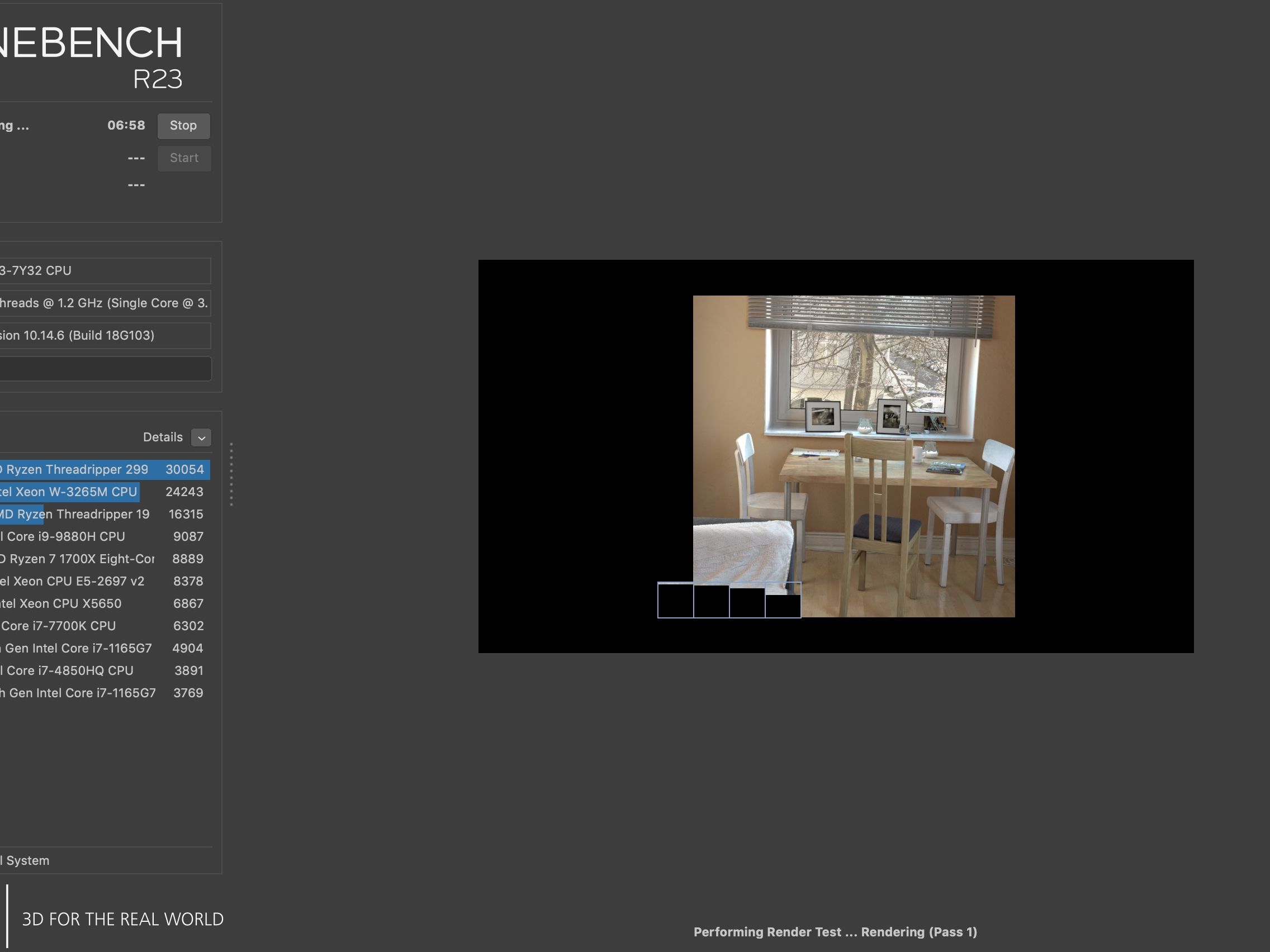This screenshot has height=952, width=1270.
Task: Select the Core i9-9880H CPU entry
Action: pos(103,536)
